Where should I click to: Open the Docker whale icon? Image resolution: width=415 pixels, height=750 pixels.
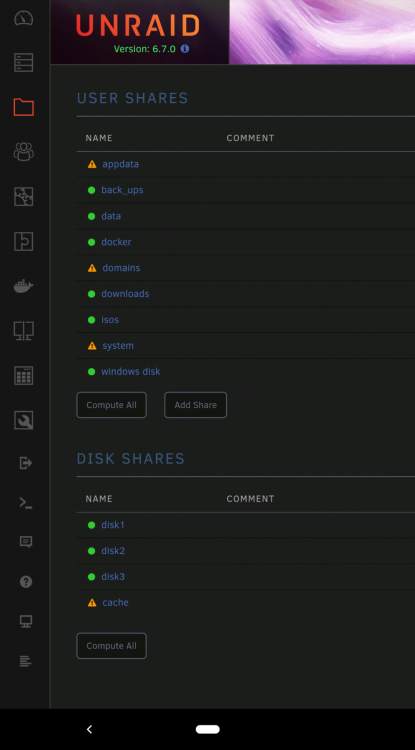click(x=23, y=286)
